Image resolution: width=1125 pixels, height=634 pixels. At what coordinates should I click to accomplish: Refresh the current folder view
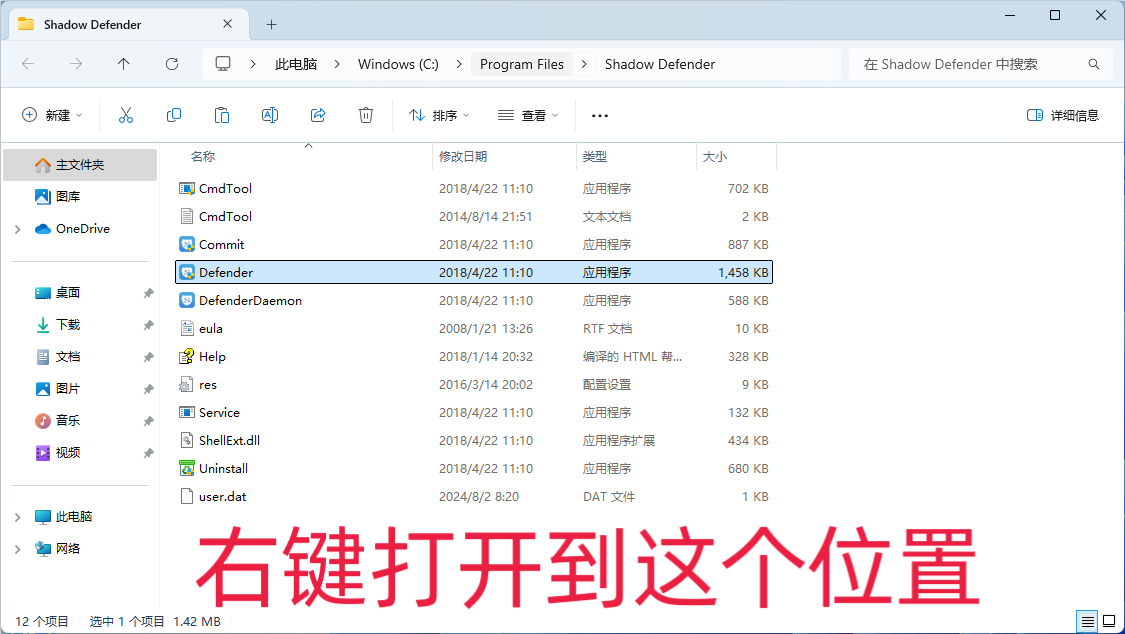click(x=172, y=64)
